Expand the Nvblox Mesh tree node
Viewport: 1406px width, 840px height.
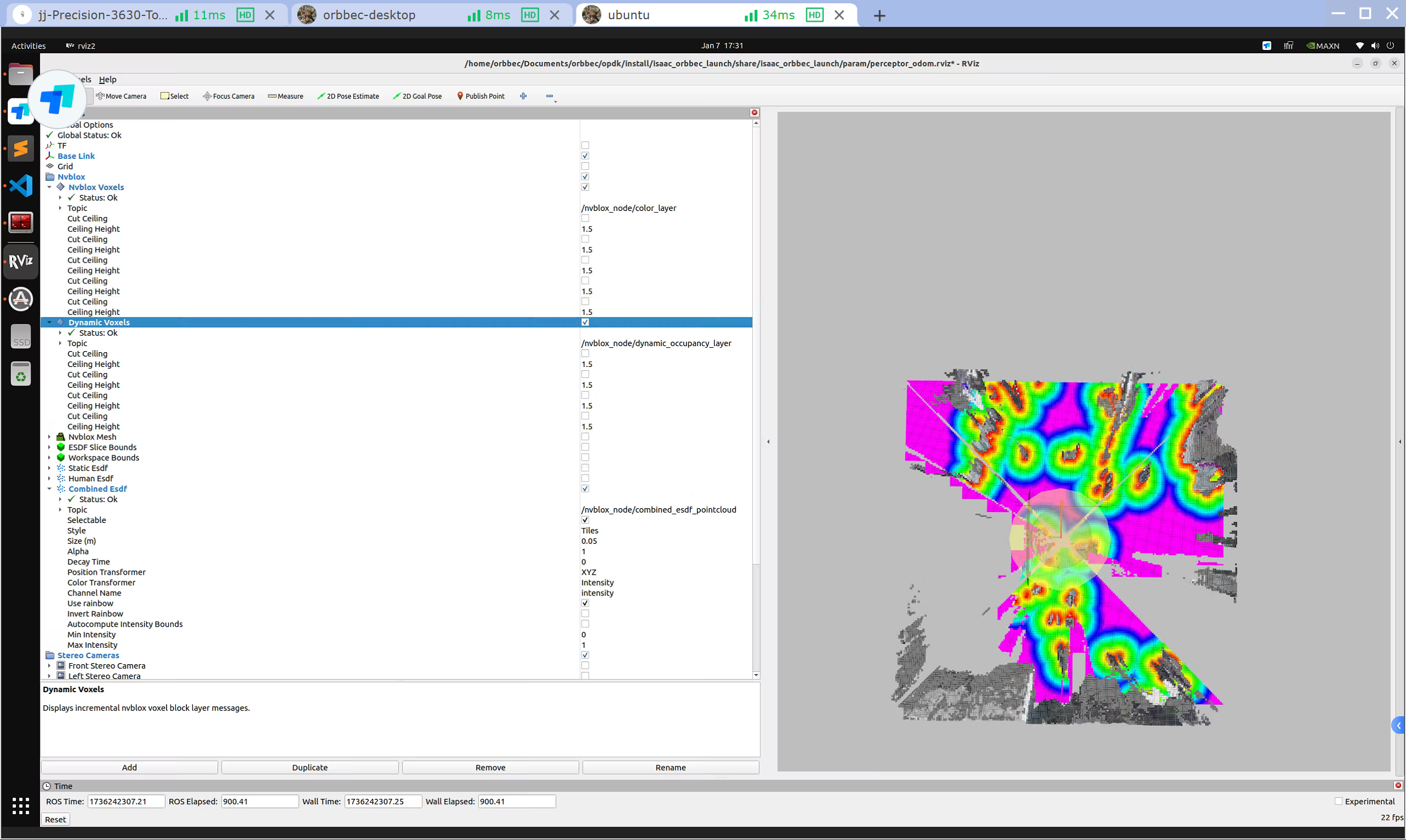click(x=49, y=437)
